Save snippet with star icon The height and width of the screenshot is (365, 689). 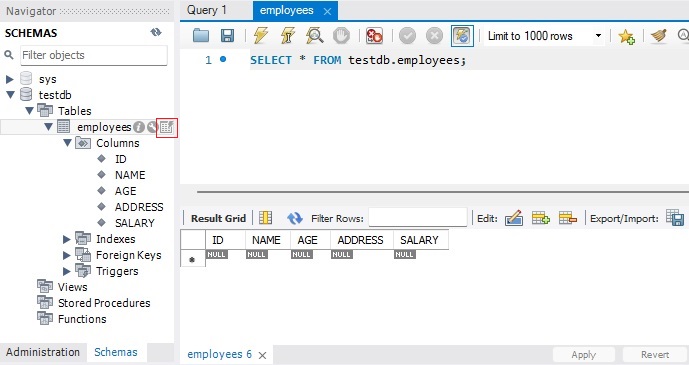626,36
